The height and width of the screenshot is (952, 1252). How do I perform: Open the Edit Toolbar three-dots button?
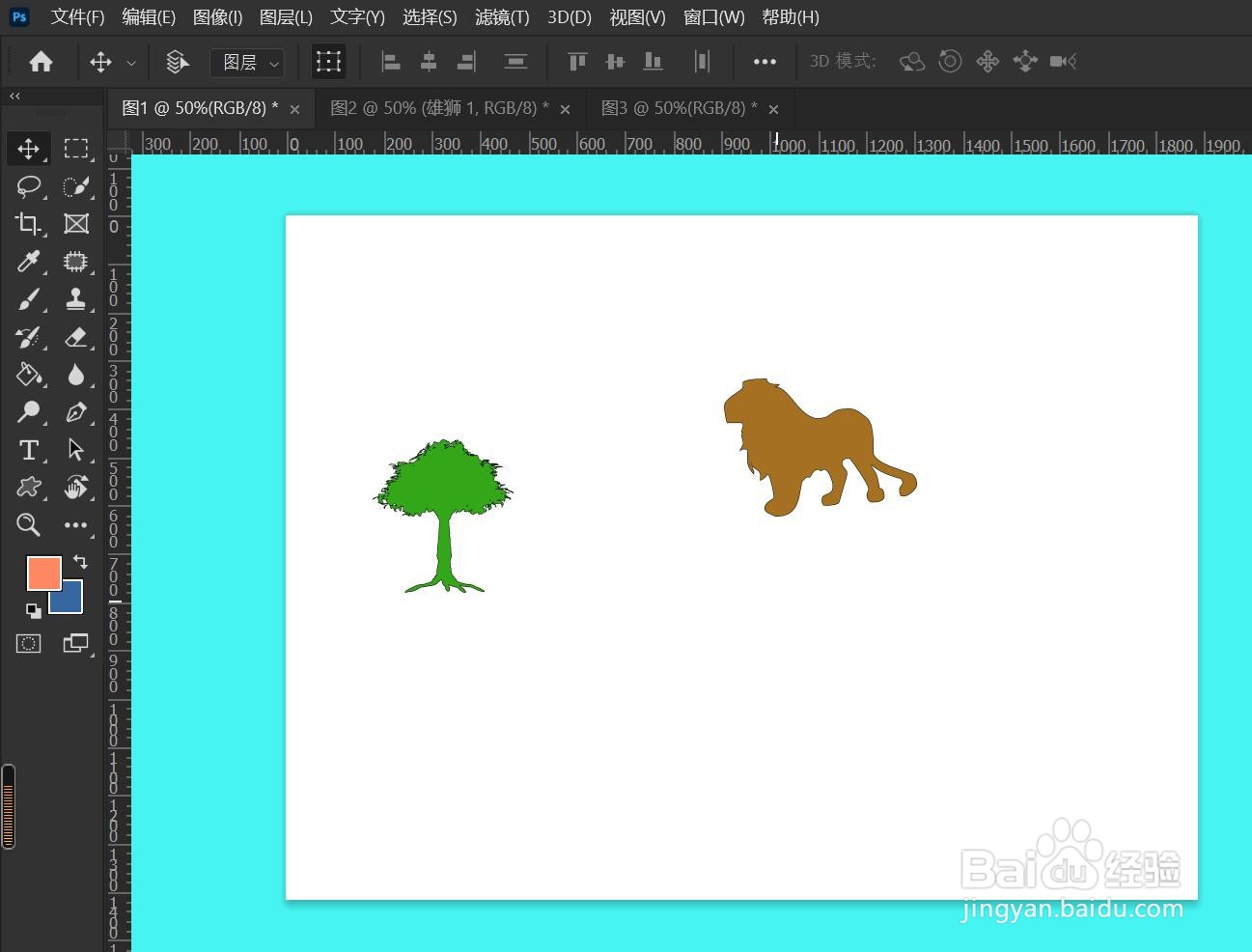[76, 525]
